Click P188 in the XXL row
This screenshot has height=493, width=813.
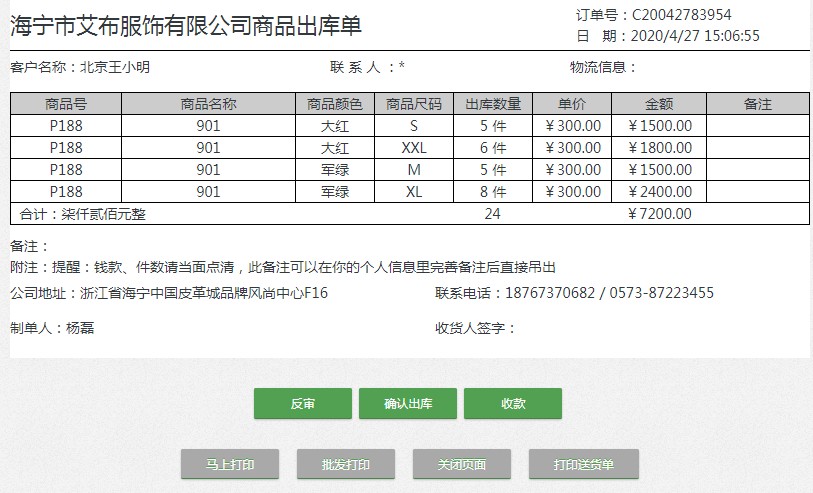tap(66, 148)
